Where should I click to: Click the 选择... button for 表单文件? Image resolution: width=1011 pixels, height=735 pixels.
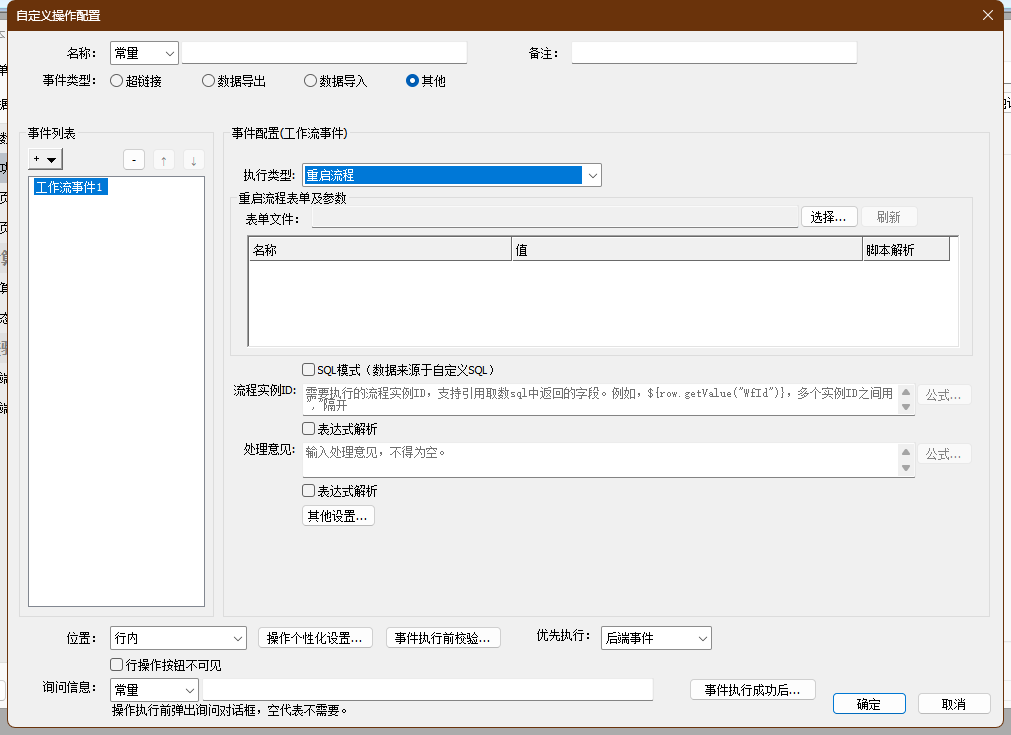pos(829,217)
